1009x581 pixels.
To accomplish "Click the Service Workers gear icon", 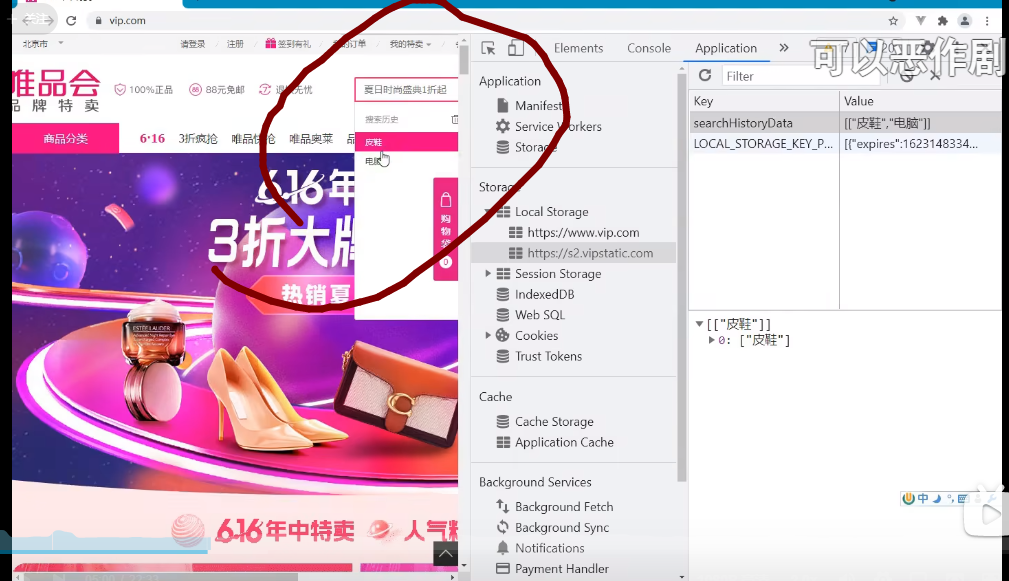I will tap(503, 126).
